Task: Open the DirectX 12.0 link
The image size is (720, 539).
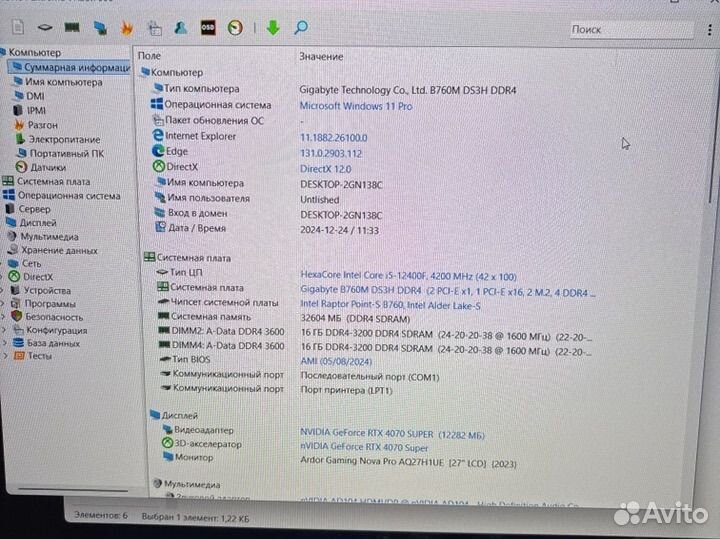Action: tap(326, 169)
